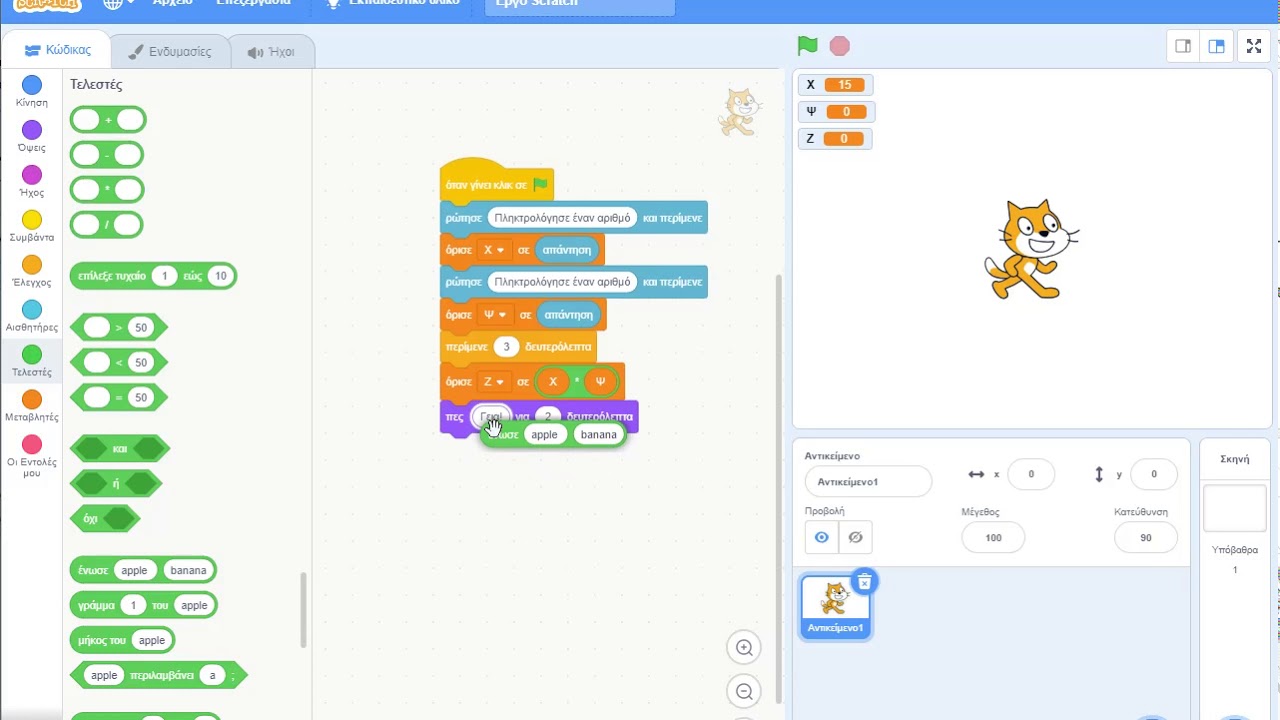Switch to the Ήχοι tab
1280x720 pixels.
click(271, 52)
